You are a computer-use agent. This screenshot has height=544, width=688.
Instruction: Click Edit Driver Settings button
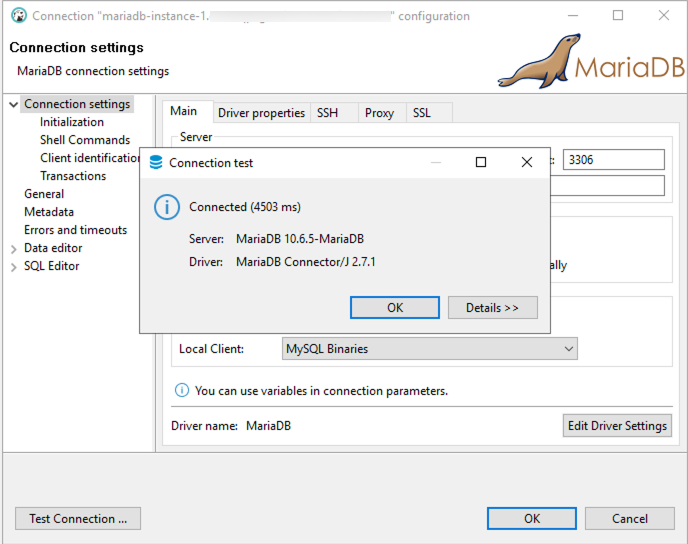[617, 425]
